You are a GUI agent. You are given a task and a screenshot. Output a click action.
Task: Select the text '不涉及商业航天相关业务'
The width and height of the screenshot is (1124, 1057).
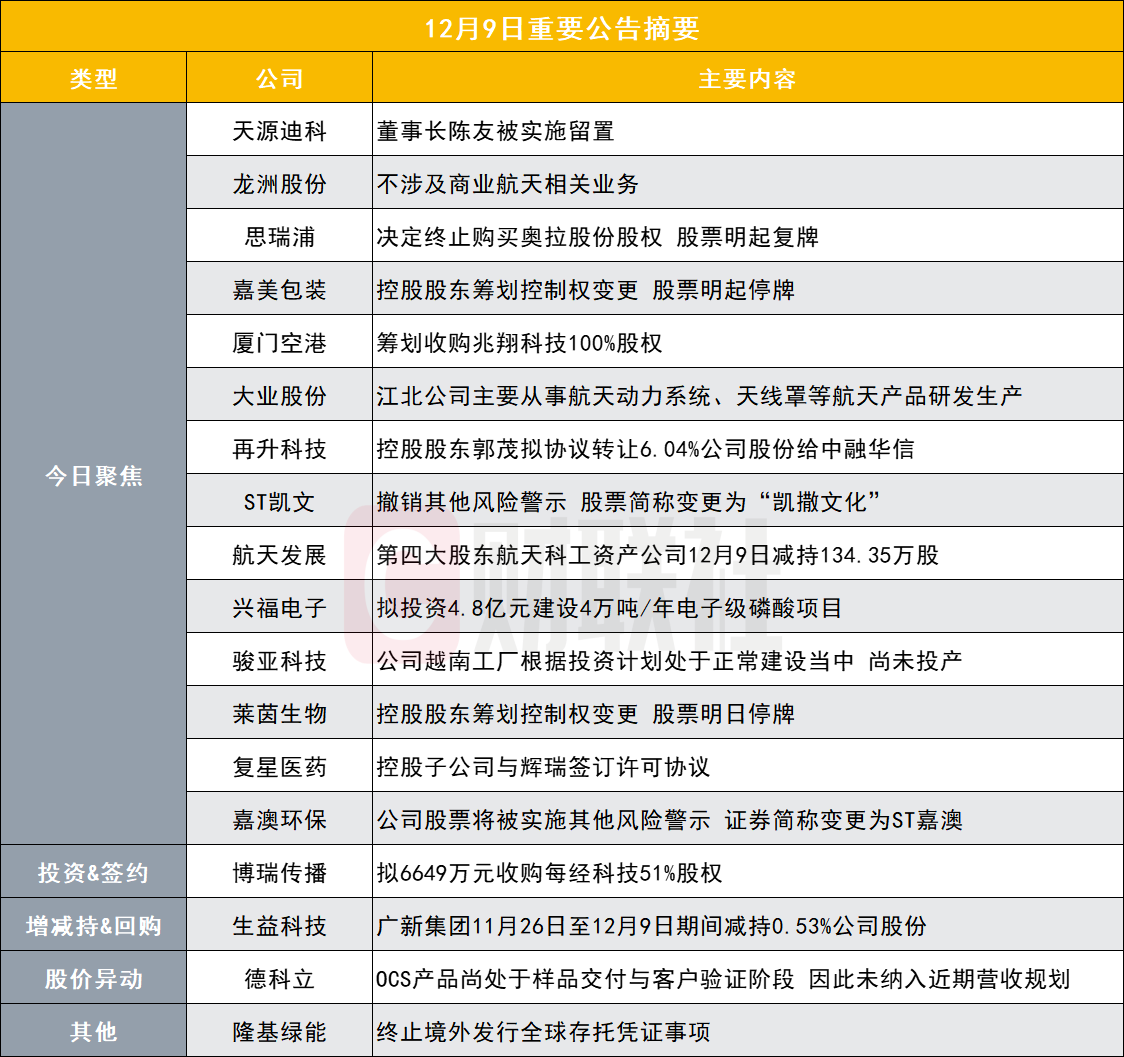pos(508,184)
